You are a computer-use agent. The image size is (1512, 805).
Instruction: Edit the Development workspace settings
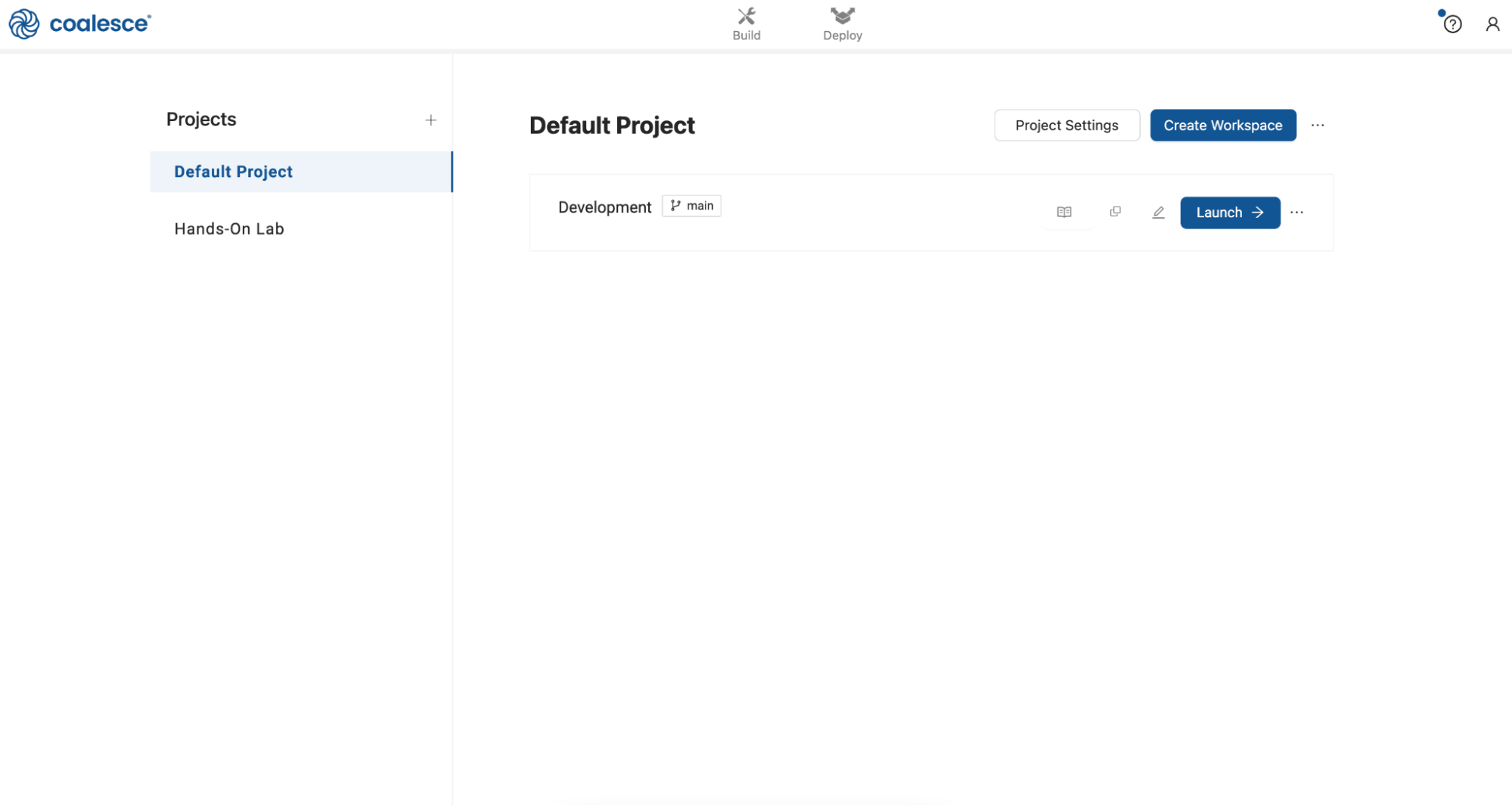click(x=1158, y=212)
